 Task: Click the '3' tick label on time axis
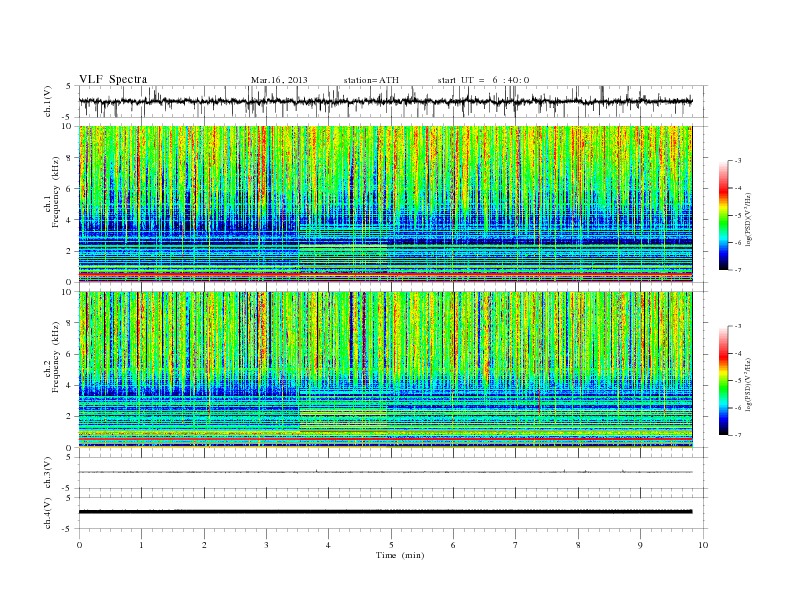266,545
